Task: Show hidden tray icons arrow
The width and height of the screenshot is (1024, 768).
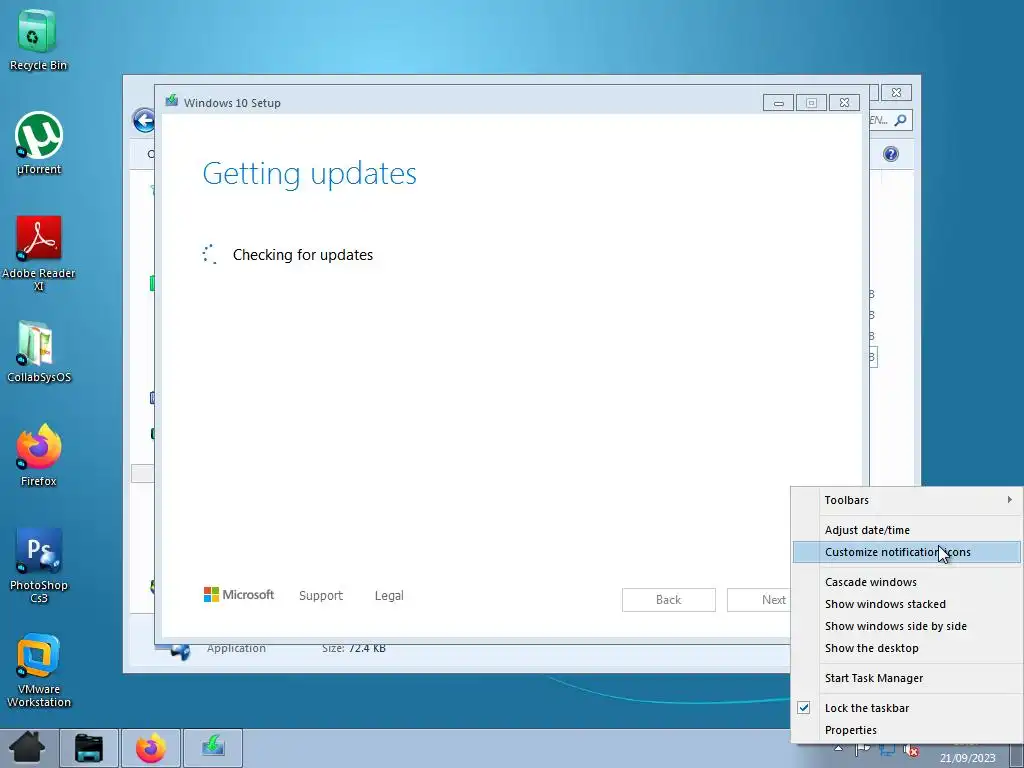Action: point(839,748)
